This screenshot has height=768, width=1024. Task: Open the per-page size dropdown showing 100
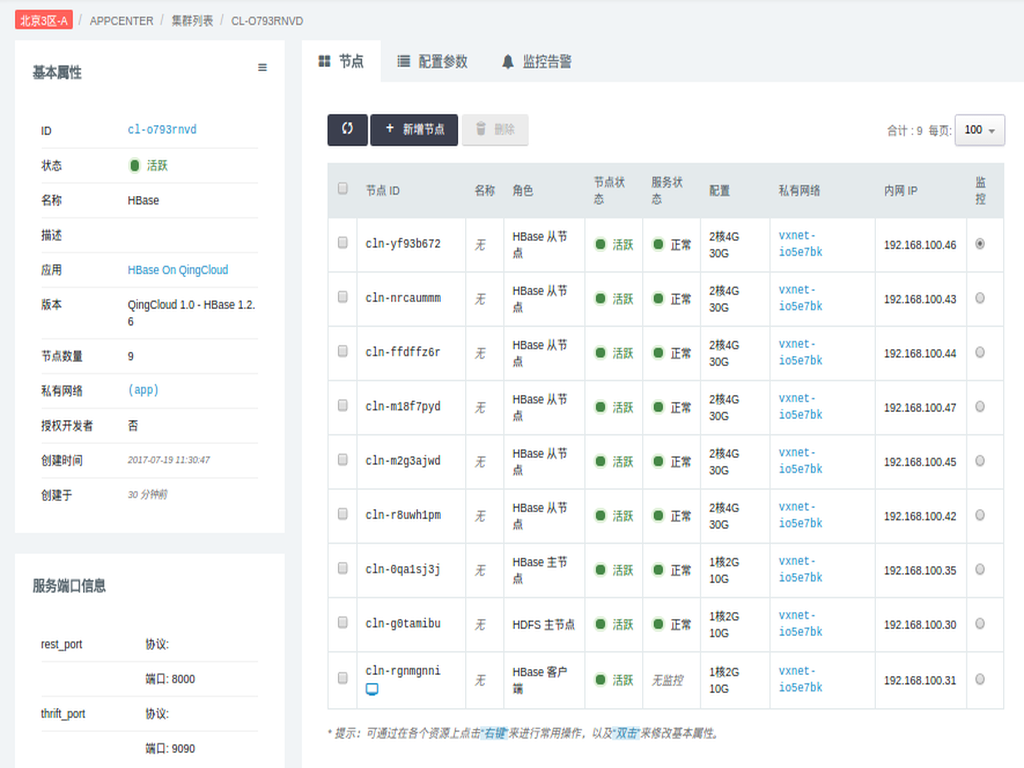point(980,130)
